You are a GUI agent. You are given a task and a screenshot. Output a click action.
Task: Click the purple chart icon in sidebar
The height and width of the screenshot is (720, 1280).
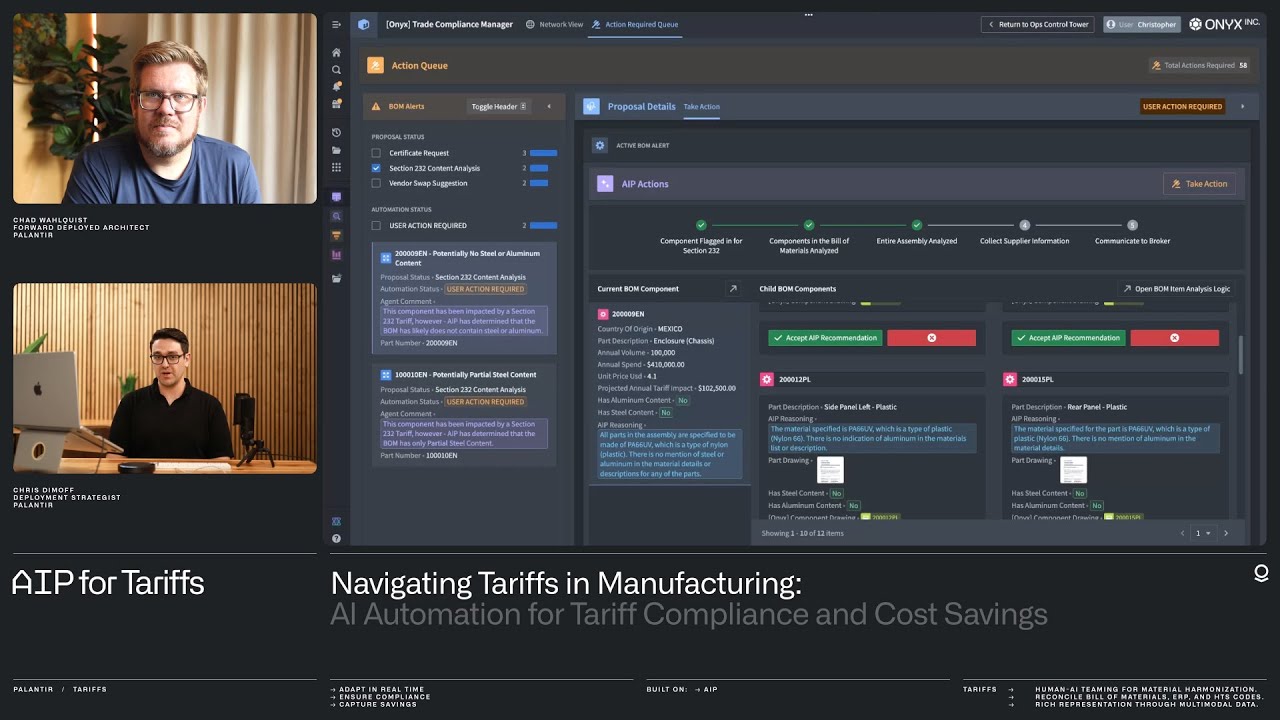tap(336, 255)
